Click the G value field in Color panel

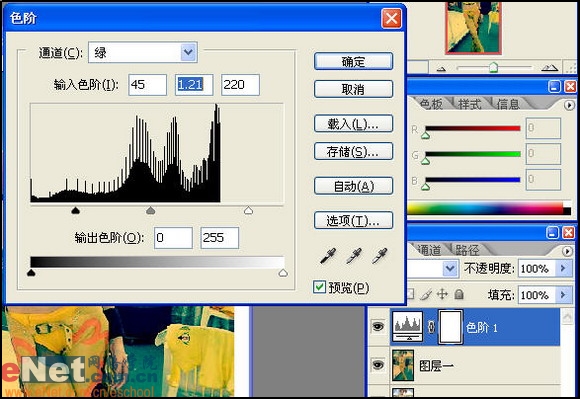543,153
